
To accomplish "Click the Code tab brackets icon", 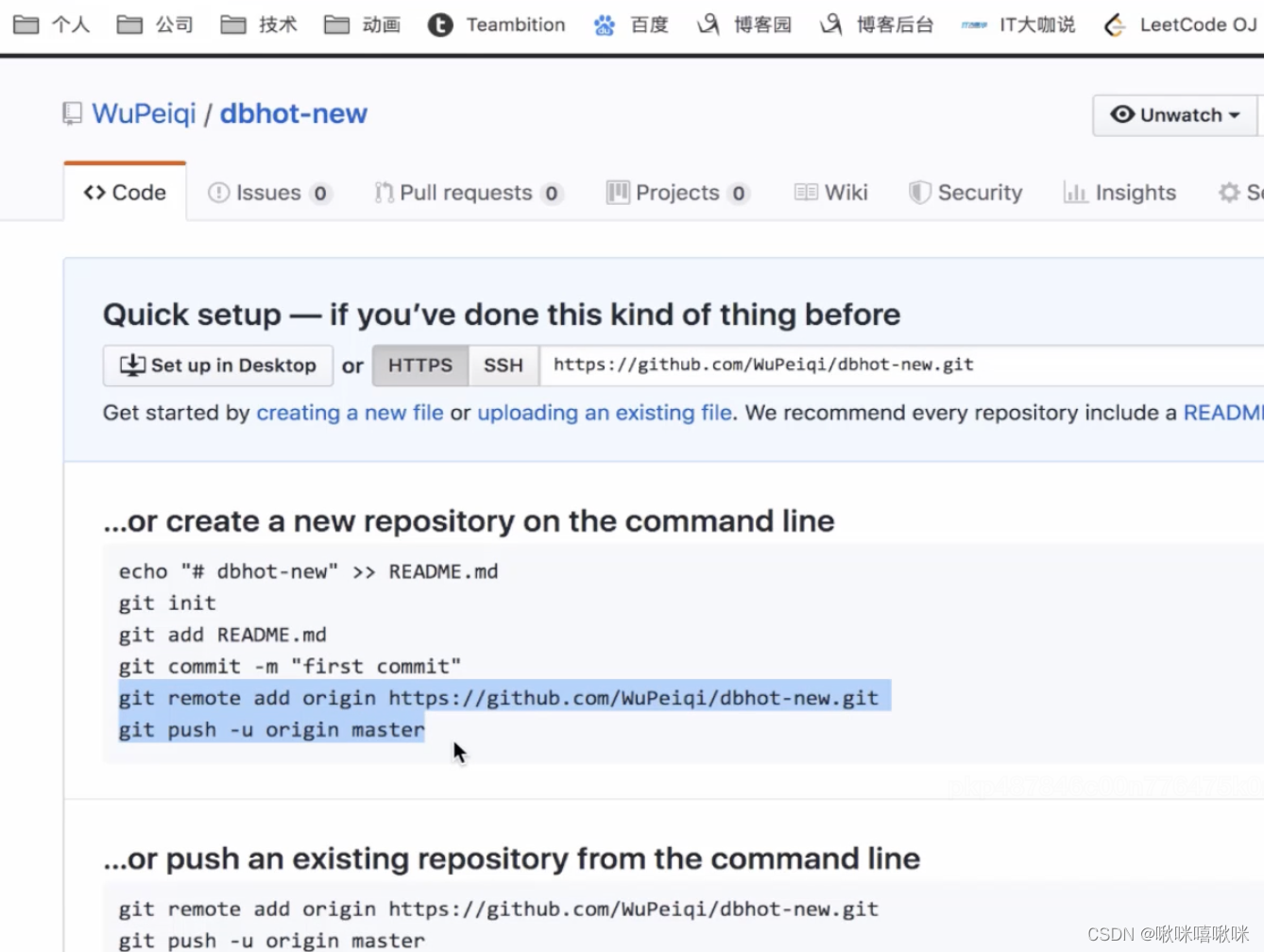I will point(94,193).
